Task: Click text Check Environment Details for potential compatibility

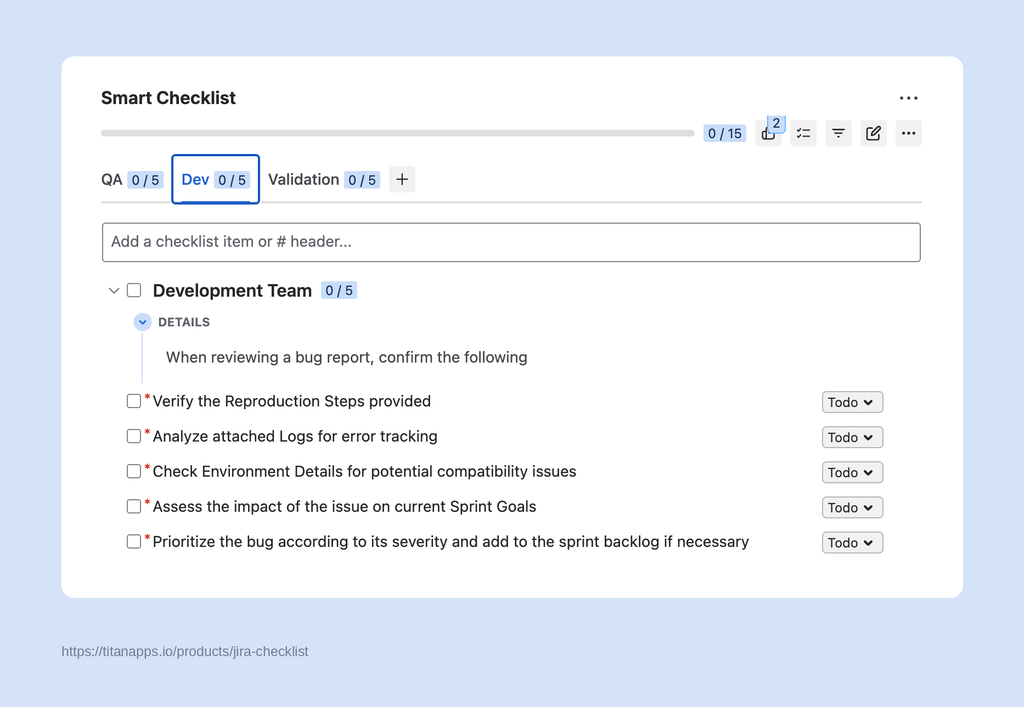Action: pos(364,471)
